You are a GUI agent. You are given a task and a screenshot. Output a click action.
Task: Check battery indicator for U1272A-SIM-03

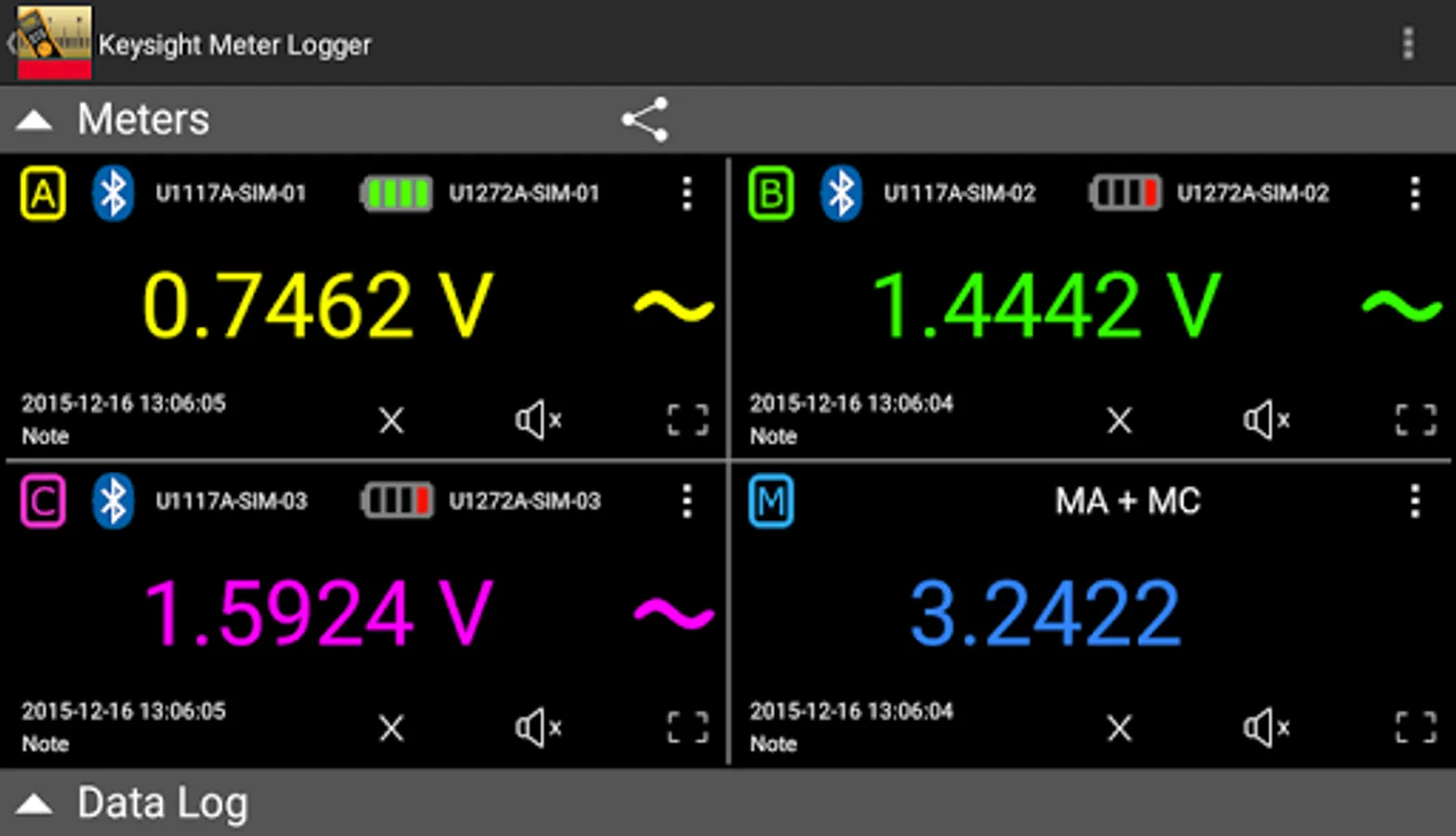coord(396,502)
